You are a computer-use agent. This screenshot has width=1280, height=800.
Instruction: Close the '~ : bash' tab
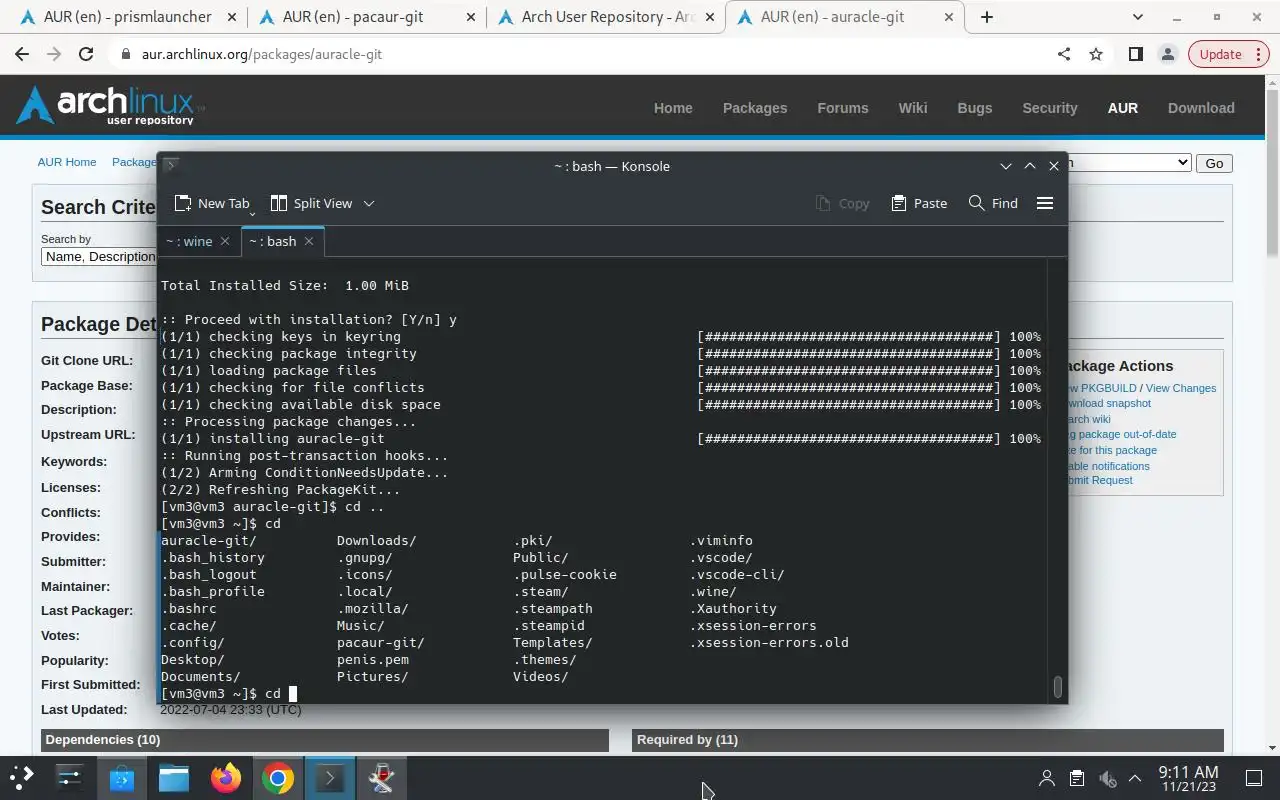coord(309,241)
